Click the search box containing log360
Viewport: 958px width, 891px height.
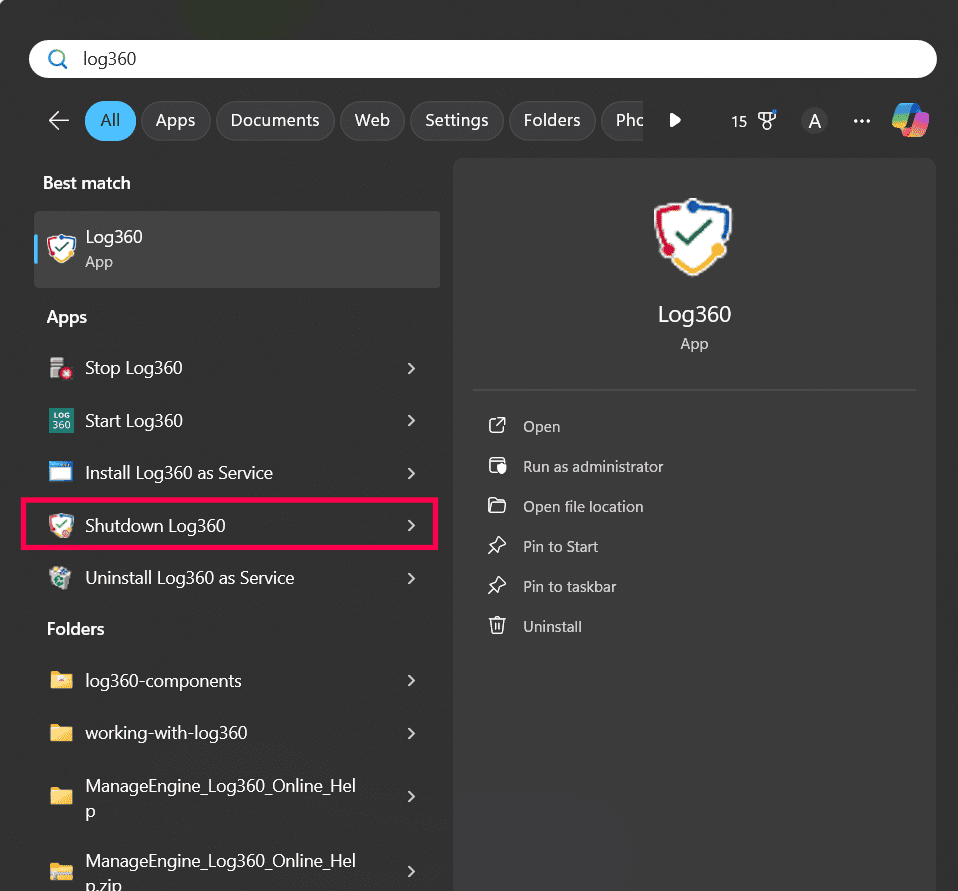(x=483, y=59)
